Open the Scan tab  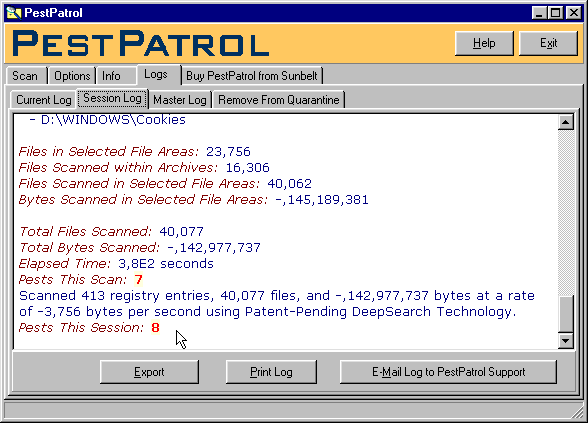[26, 76]
